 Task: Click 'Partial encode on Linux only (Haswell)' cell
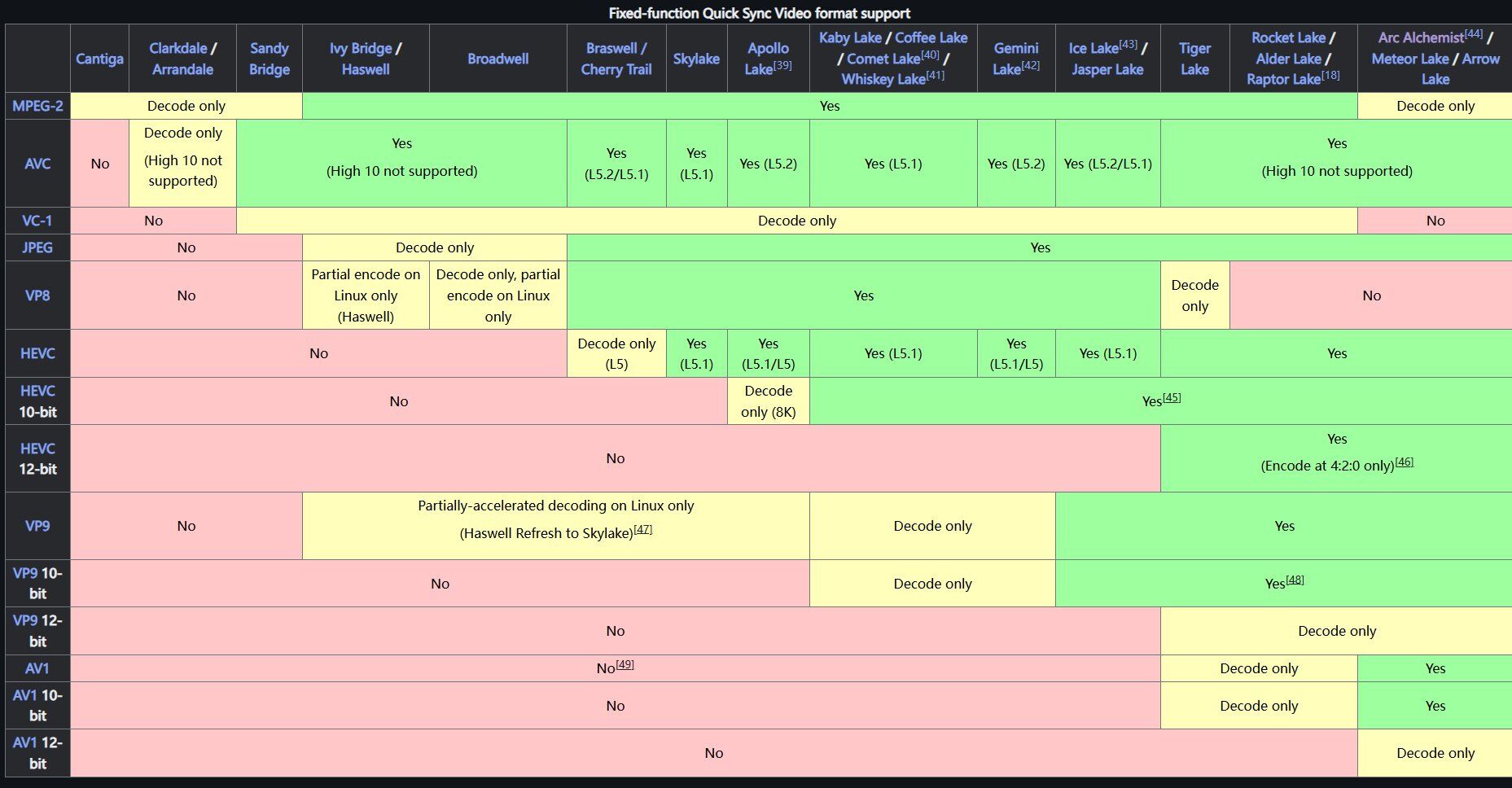click(x=366, y=295)
